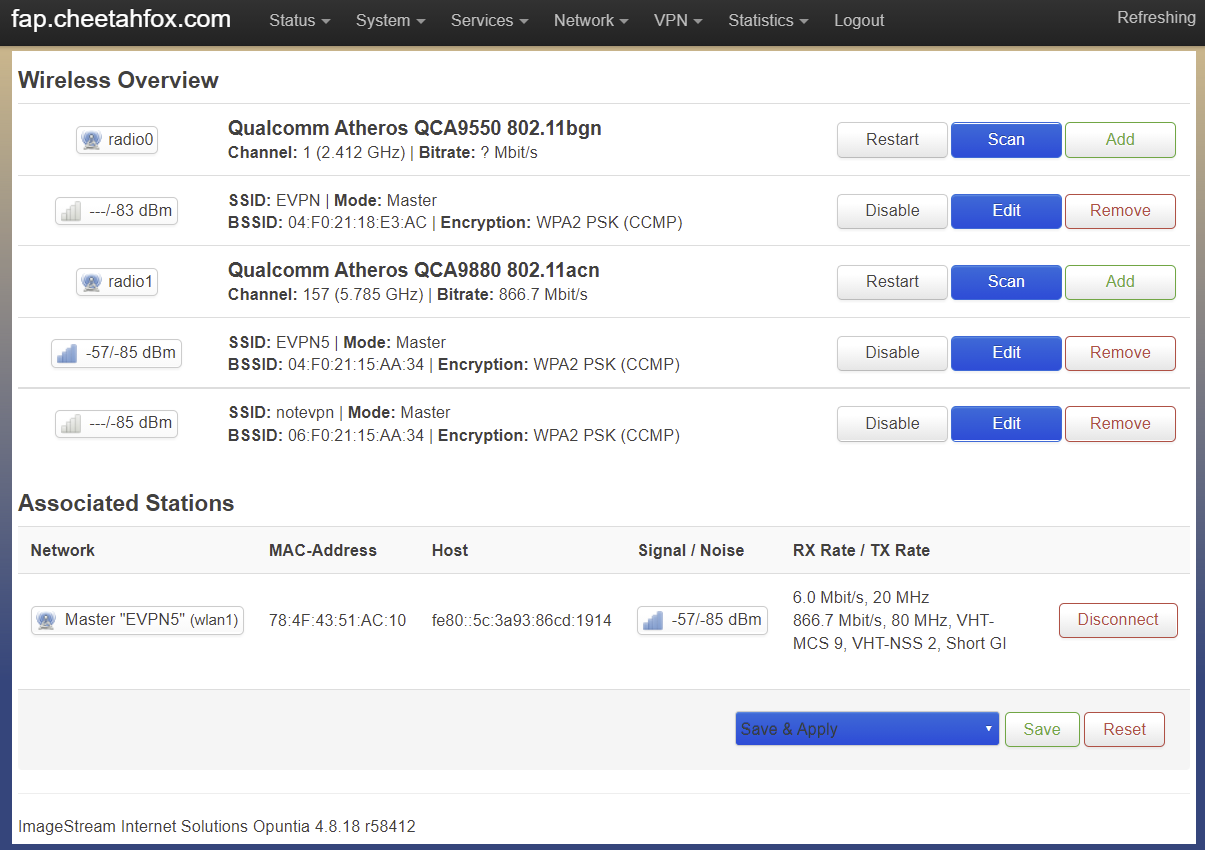
Task: Add a network to radio1
Action: [1120, 282]
